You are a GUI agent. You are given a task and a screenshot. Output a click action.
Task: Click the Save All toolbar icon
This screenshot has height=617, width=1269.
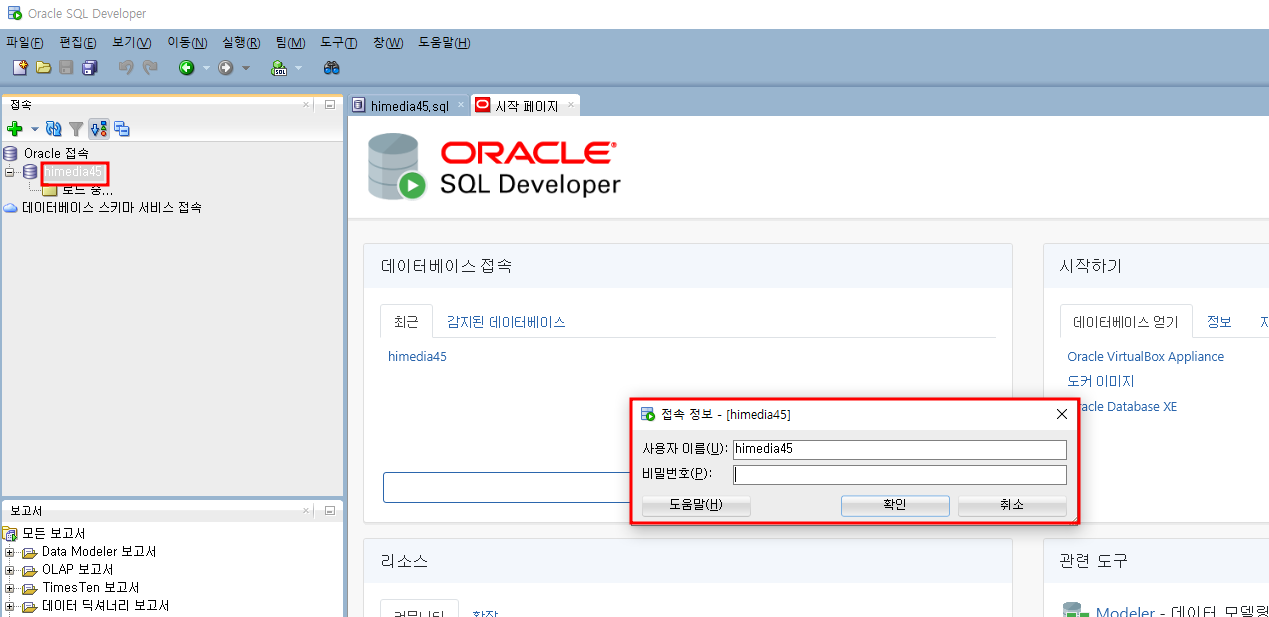(90, 68)
